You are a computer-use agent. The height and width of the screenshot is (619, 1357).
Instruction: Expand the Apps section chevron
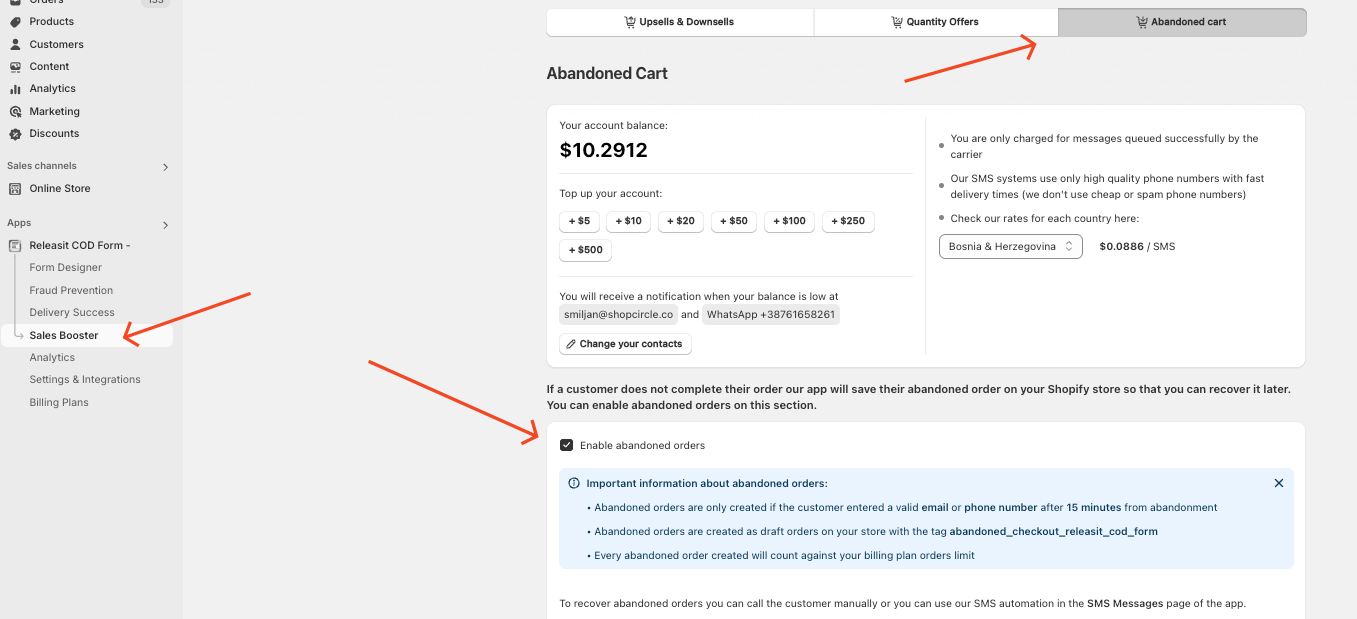point(166,225)
